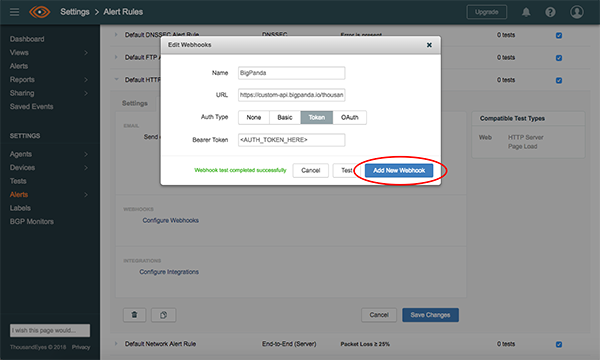The height and width of the screenshot is (360, 600).
Task: Toggle checkbox for Default DNSSEC Alert Rule
Action: click(x=559, y=36)
